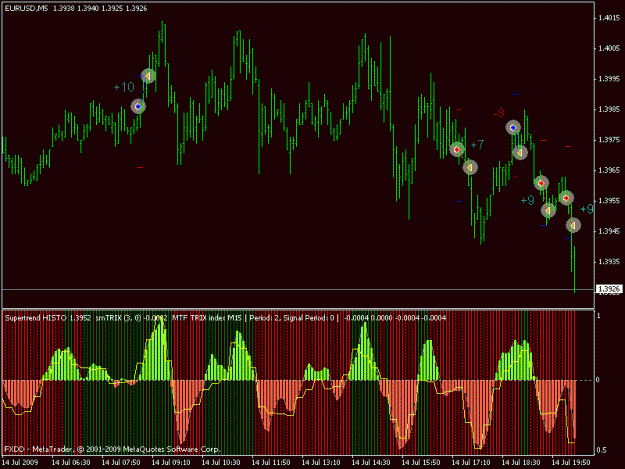The height and width of the screenshot is (469, 625).
Task: Click the red -8 loss label
Action: pos(499,113)
